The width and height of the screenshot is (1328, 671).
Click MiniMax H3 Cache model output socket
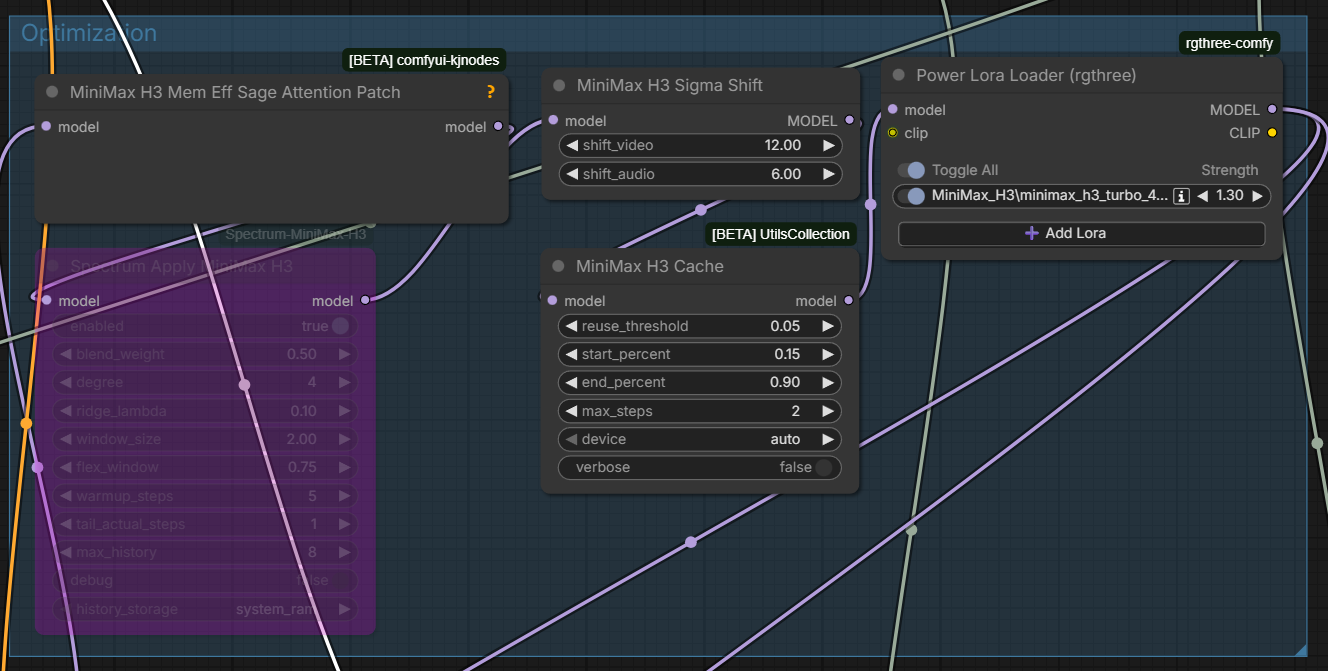coord(849,301)
